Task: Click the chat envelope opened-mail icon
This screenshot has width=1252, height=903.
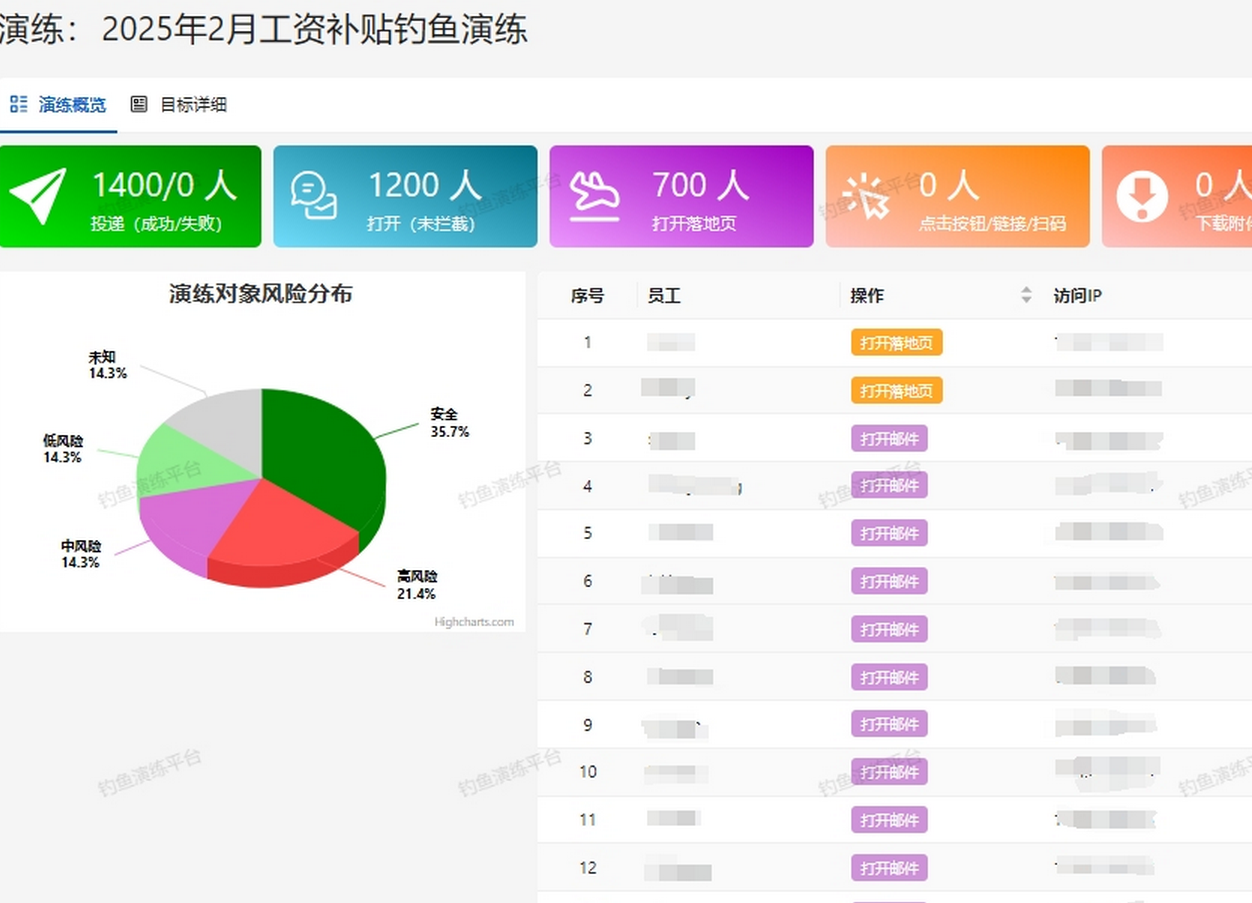Action: (313, 196)
